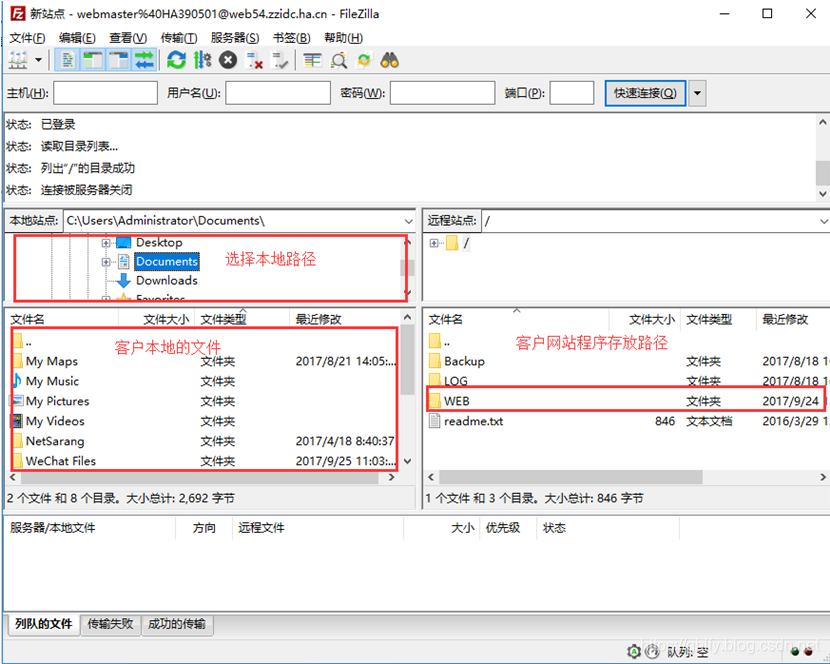The image size is (830, 664).
Task: Select the My Pictures local folder
Action: (57, 401)
